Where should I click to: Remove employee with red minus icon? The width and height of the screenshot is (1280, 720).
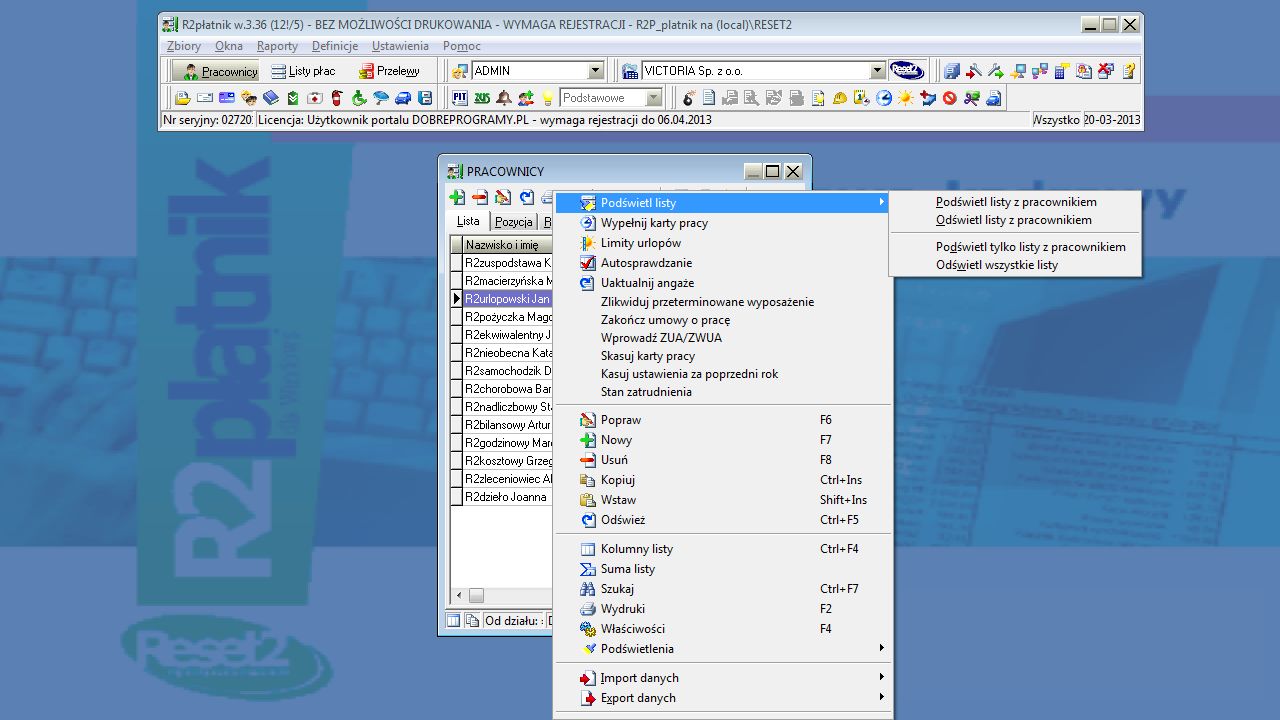tap(480, 197)
